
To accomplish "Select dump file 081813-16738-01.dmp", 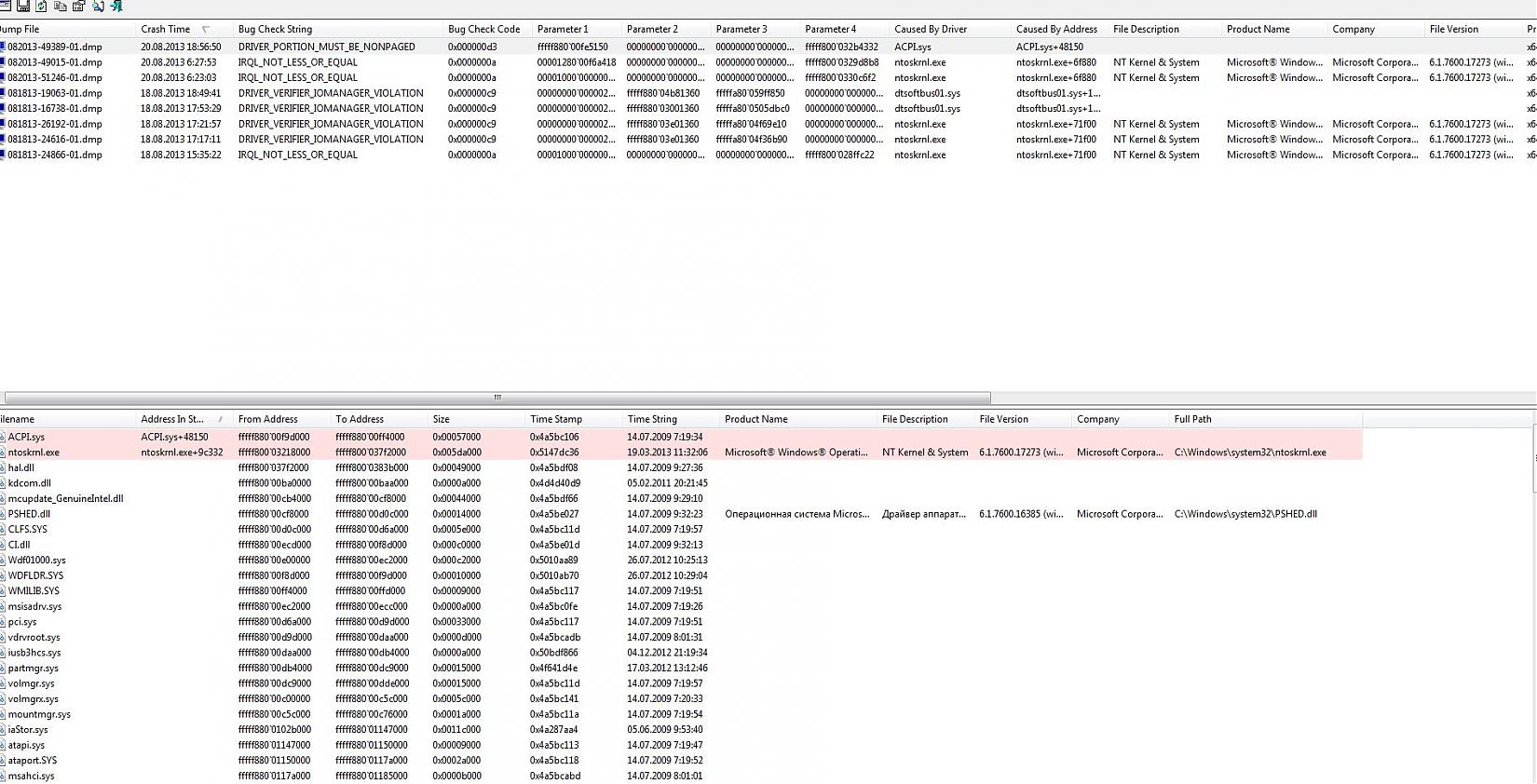I will click(55, 108).
